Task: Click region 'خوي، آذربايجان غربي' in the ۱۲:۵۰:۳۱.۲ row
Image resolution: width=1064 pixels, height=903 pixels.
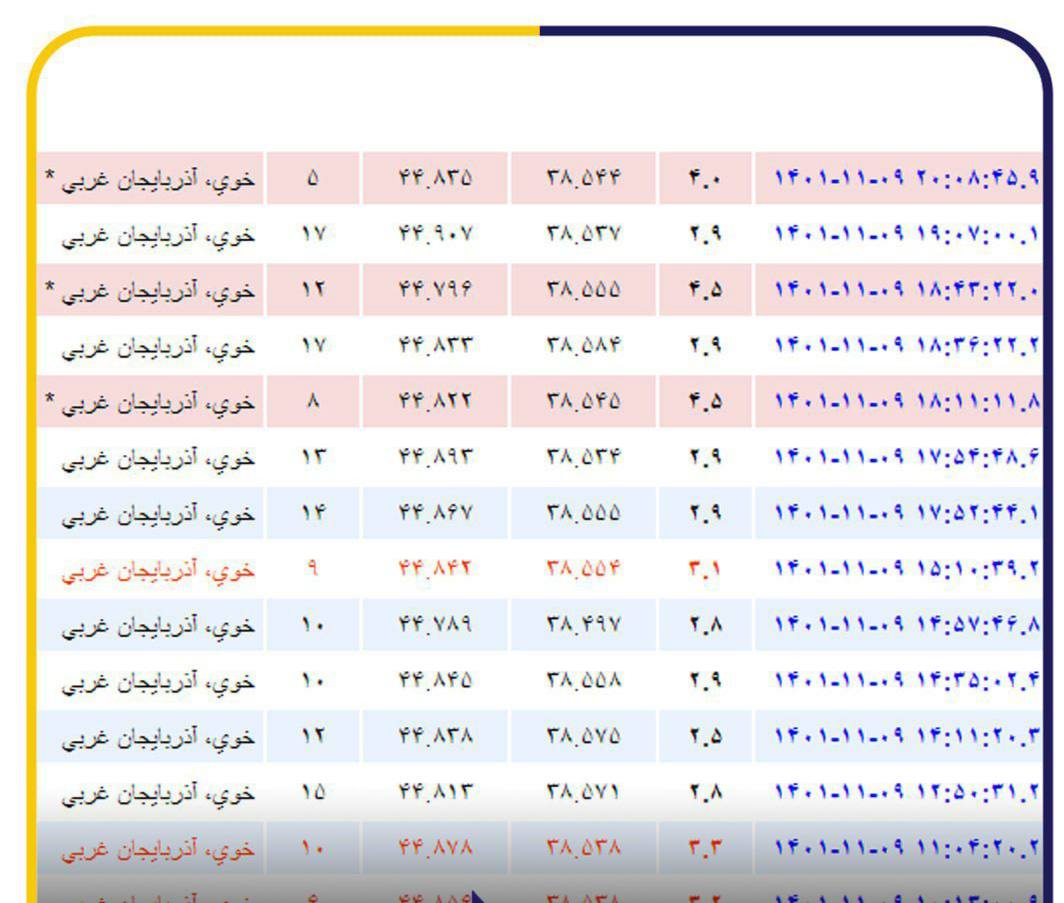Action: tap(158, 794)
